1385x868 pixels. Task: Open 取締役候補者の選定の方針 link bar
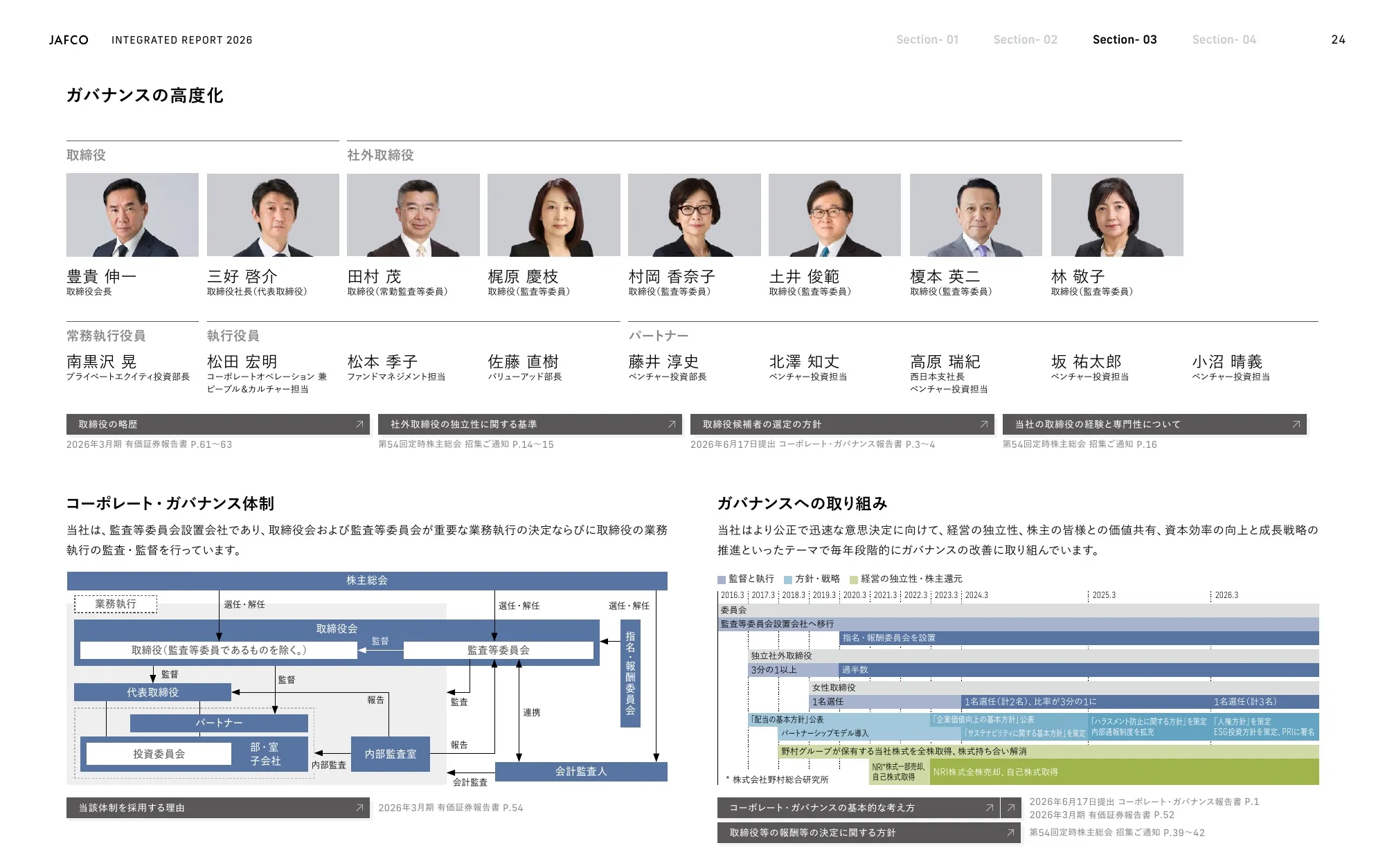[x=842, y=424]
